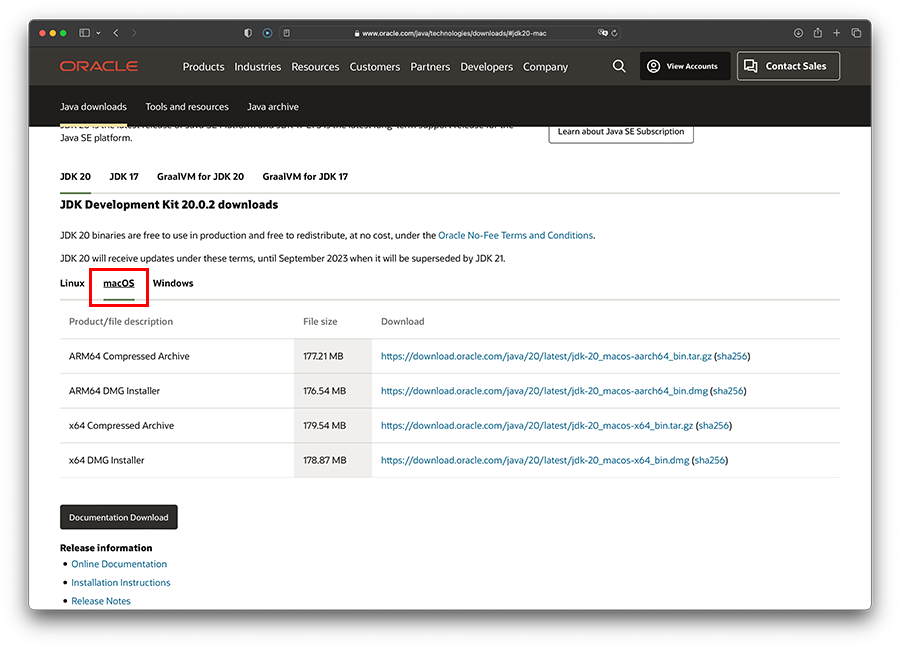Open the View Accounts dropdown
The image size is (900, 648).
point(684,66)
